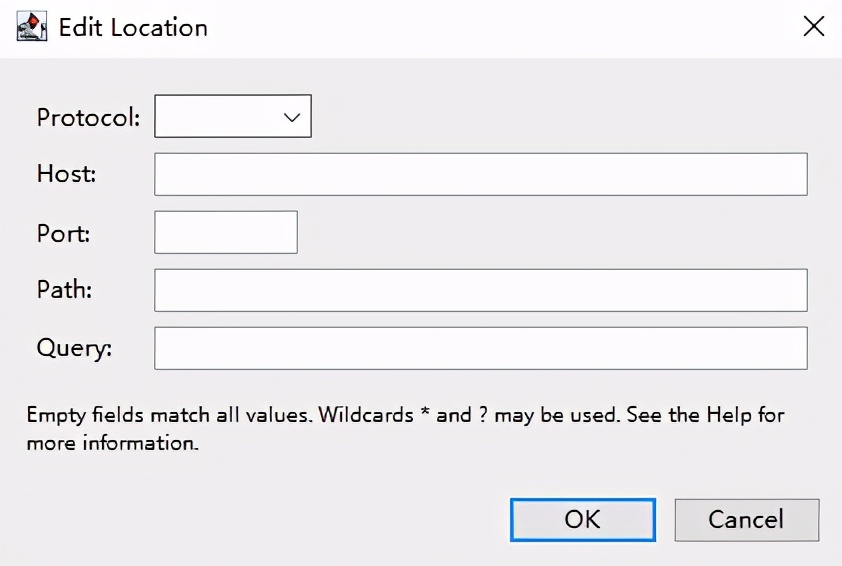
Task: Close the Edit Location dialog
Action: 814,27
